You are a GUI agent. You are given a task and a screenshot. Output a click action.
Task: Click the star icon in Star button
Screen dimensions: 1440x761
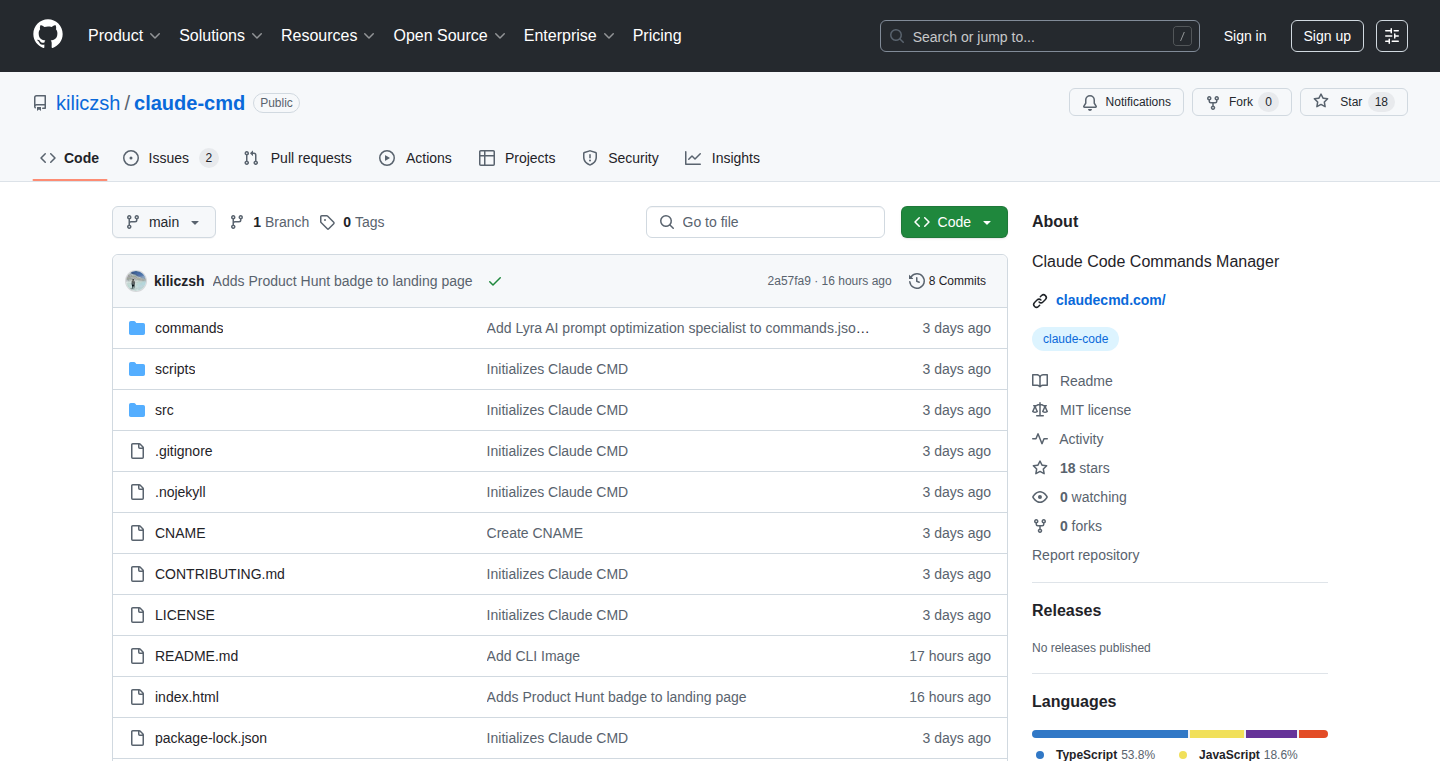1321,102
